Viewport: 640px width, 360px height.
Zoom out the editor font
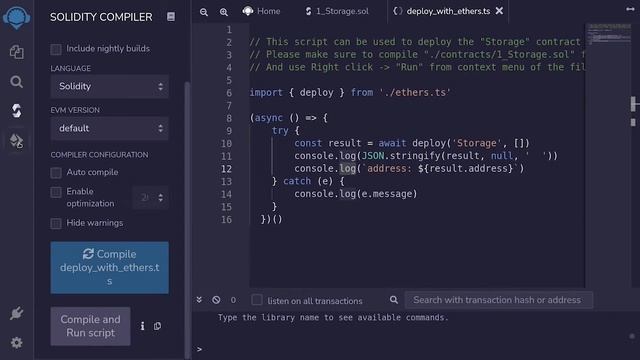pos(204,12)
